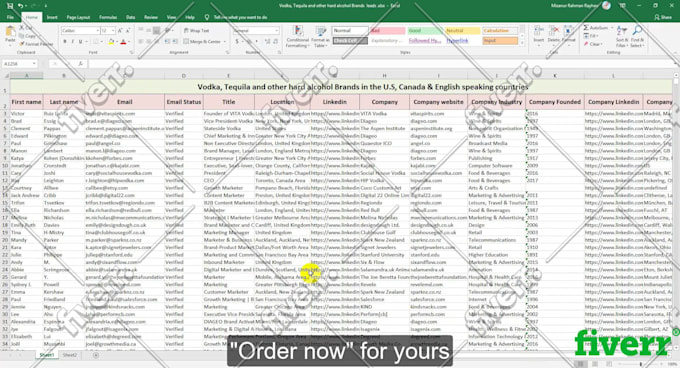Image resolution: width=680 pixels, height=368 pixels.
Task: Click AutoSum sigma icon
Action: [x=586, y=28]
